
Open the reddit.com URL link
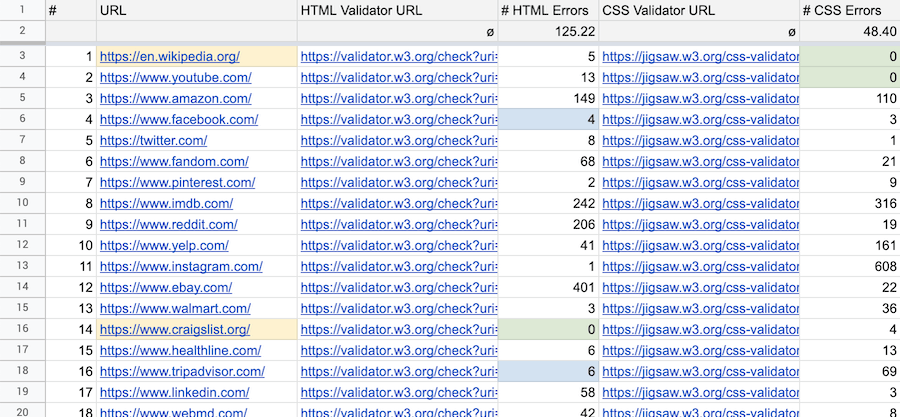pos(169,225)
